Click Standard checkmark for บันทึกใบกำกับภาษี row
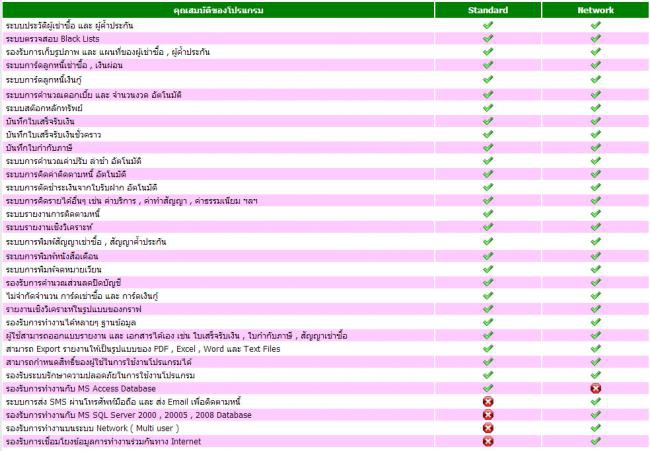This screenshot has width=650, height=451. (488, 148)
